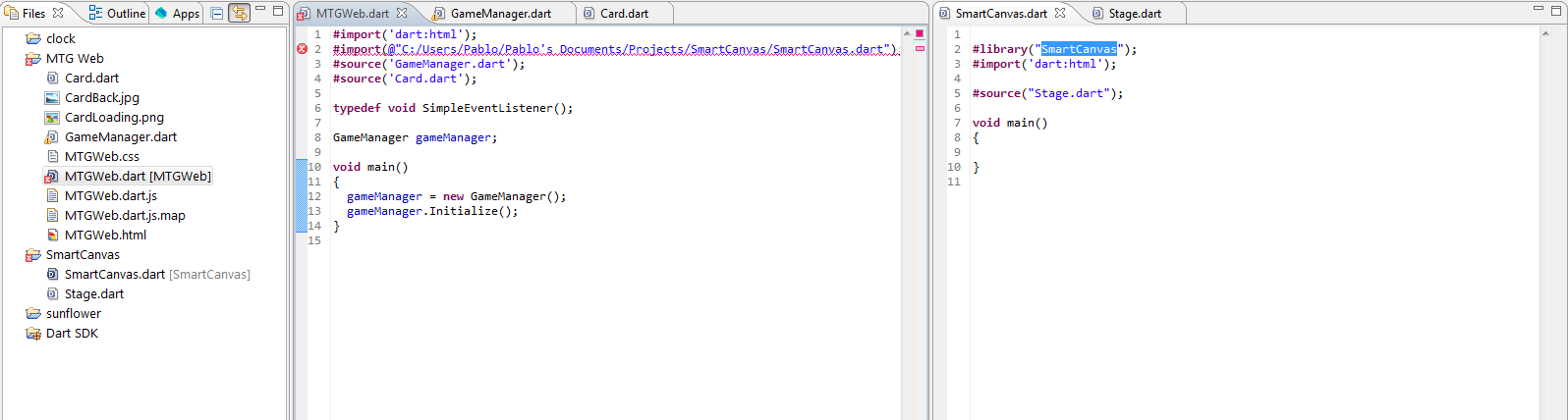Select MTGWeb.dart.js file
Viewport: 1568px width, 420px height.
point(111,195)
